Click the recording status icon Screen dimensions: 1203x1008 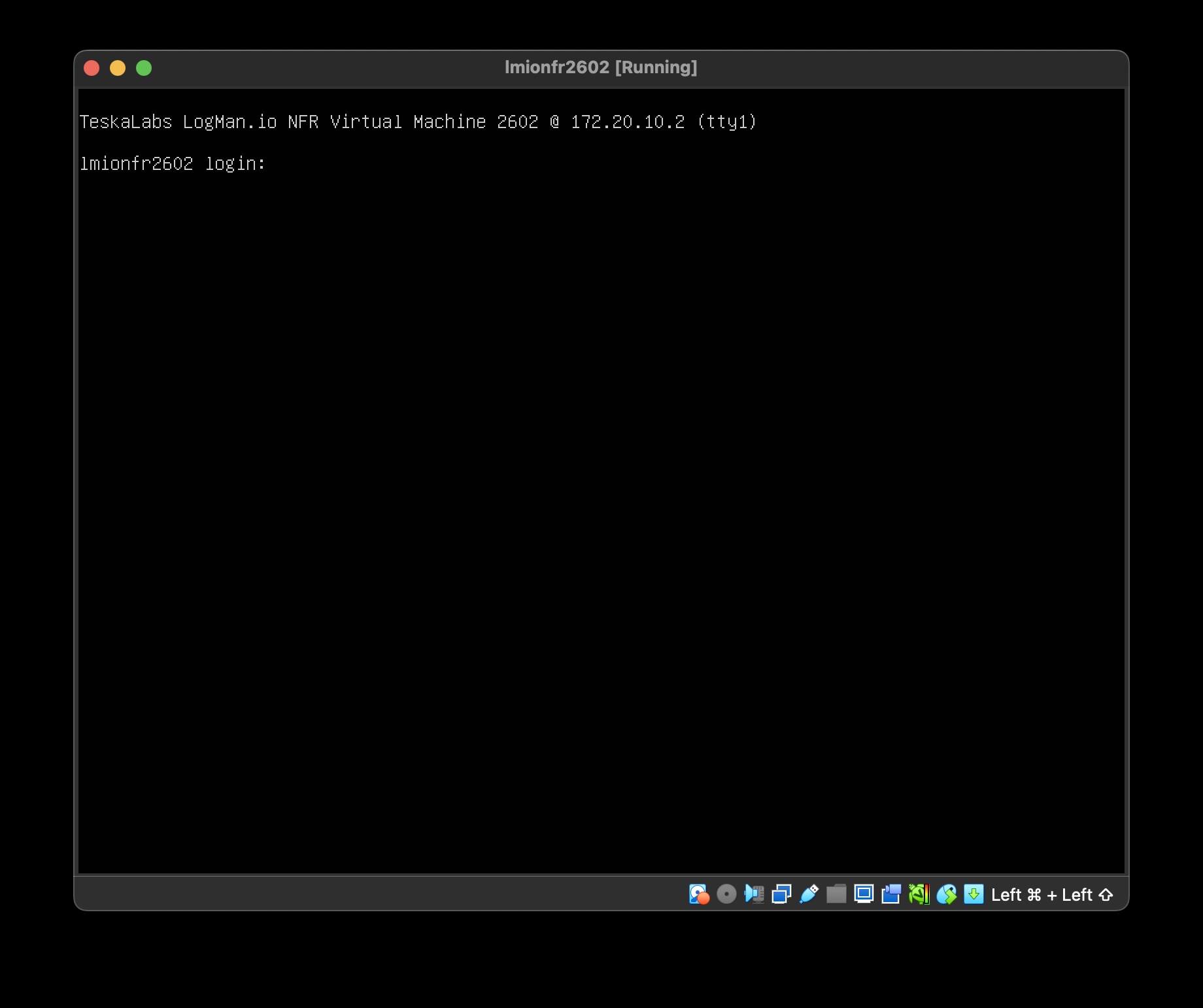point(890,894)
